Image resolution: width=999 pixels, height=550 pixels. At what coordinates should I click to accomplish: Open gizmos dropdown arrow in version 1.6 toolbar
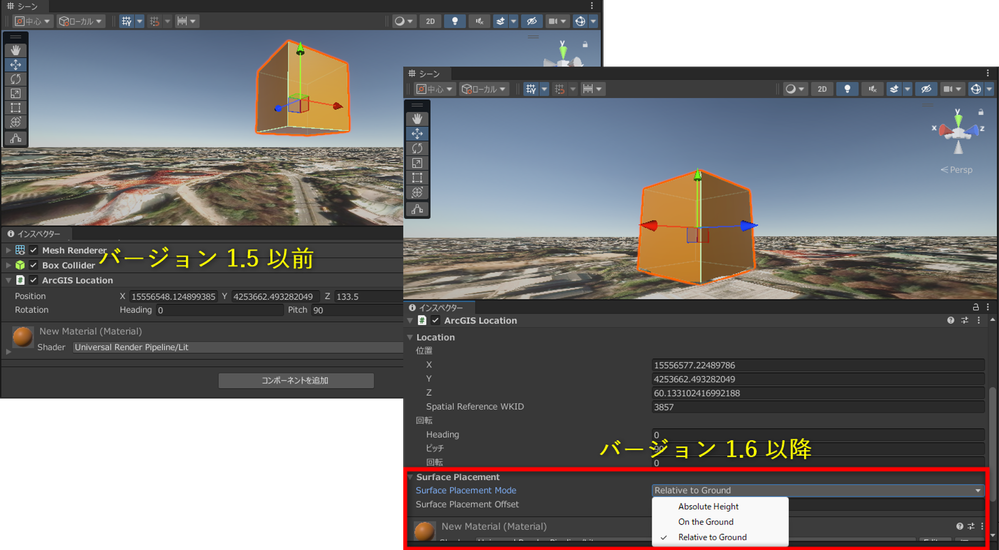pyautogui.click(x=989, y=89)
